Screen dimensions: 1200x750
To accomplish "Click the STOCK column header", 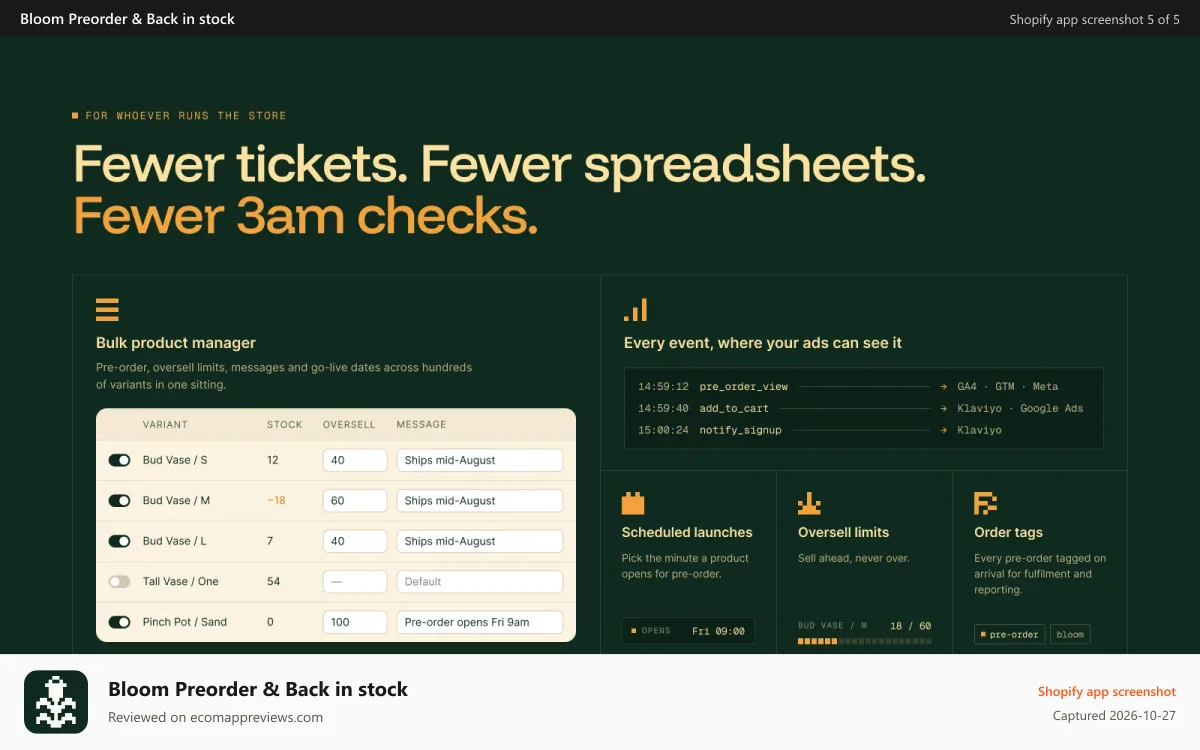I will click(x=285, y=425).
